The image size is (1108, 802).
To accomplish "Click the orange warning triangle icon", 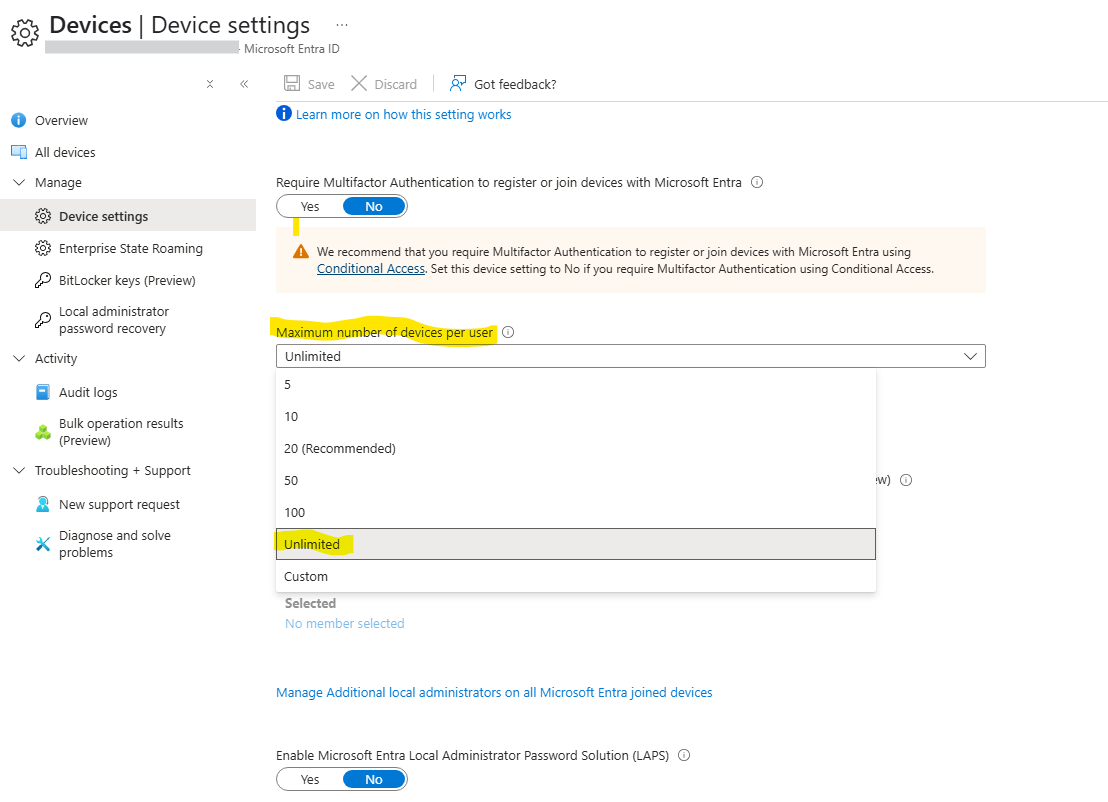I will coord(301,252).
